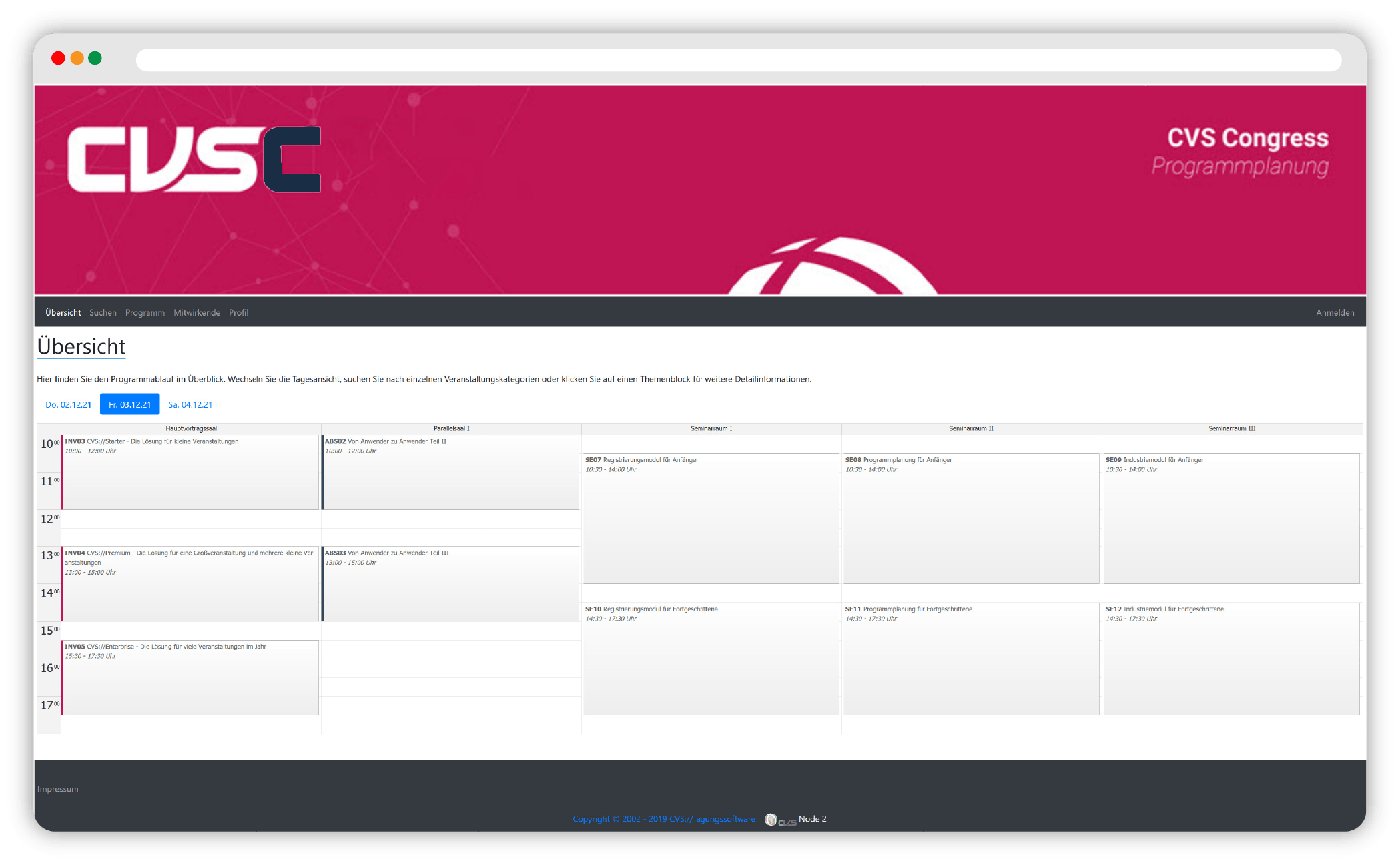The width and height of the screenshot is (1400, 865).
Task: Open the Copyright CVS://Tagungssoftware link
Action: [x=663, y=820]
